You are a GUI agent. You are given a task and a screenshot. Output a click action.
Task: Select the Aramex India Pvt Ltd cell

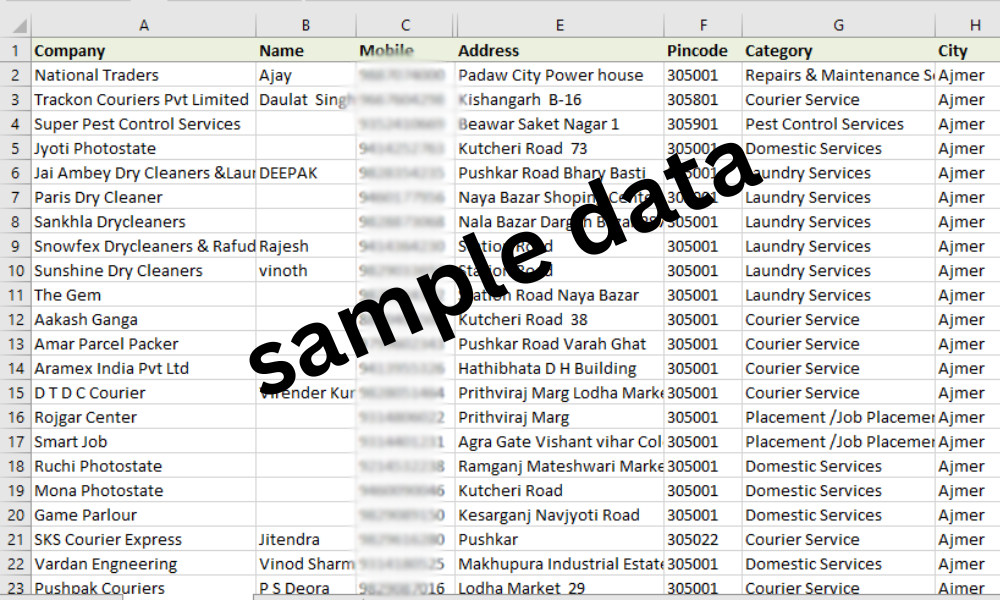click(x=143, y=369)
